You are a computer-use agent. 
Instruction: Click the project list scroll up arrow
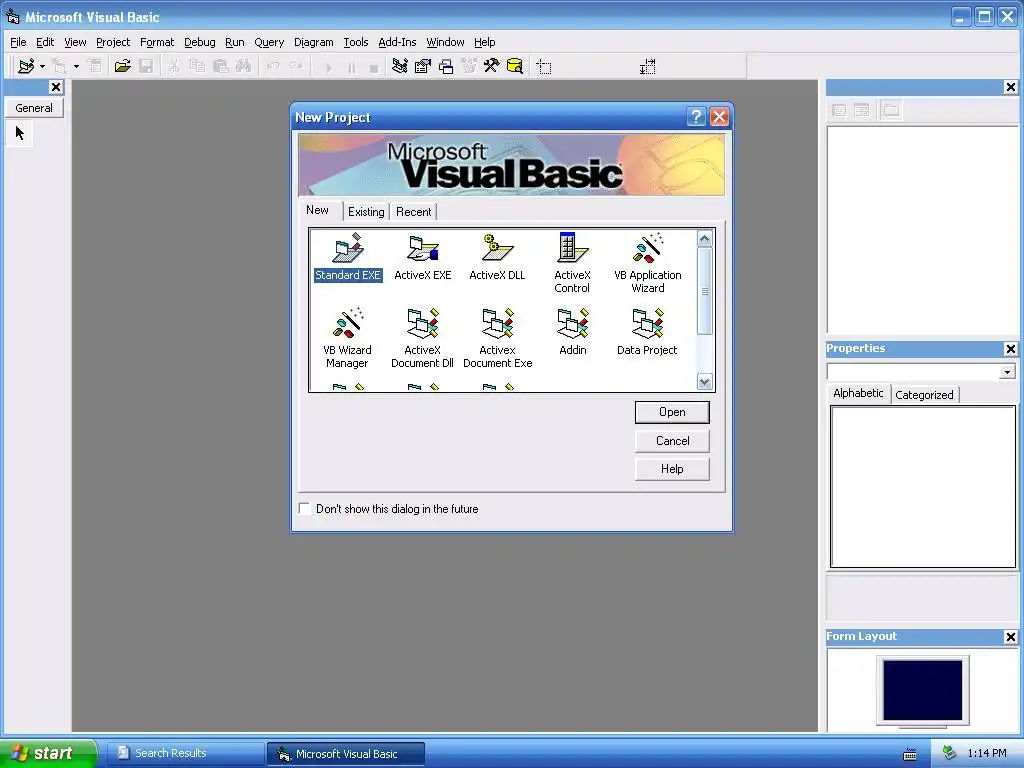pyautogui.click(x=704, y=239)
